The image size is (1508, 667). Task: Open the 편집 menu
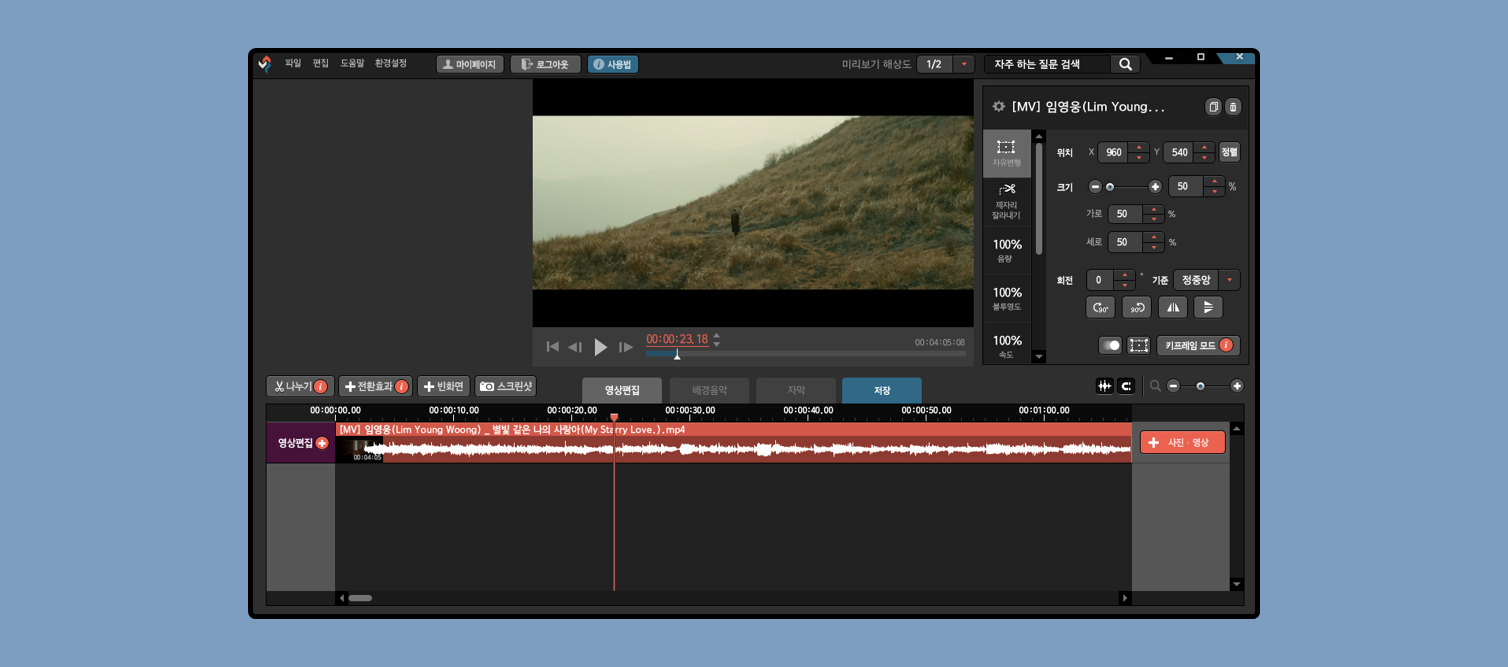(321, 63)
